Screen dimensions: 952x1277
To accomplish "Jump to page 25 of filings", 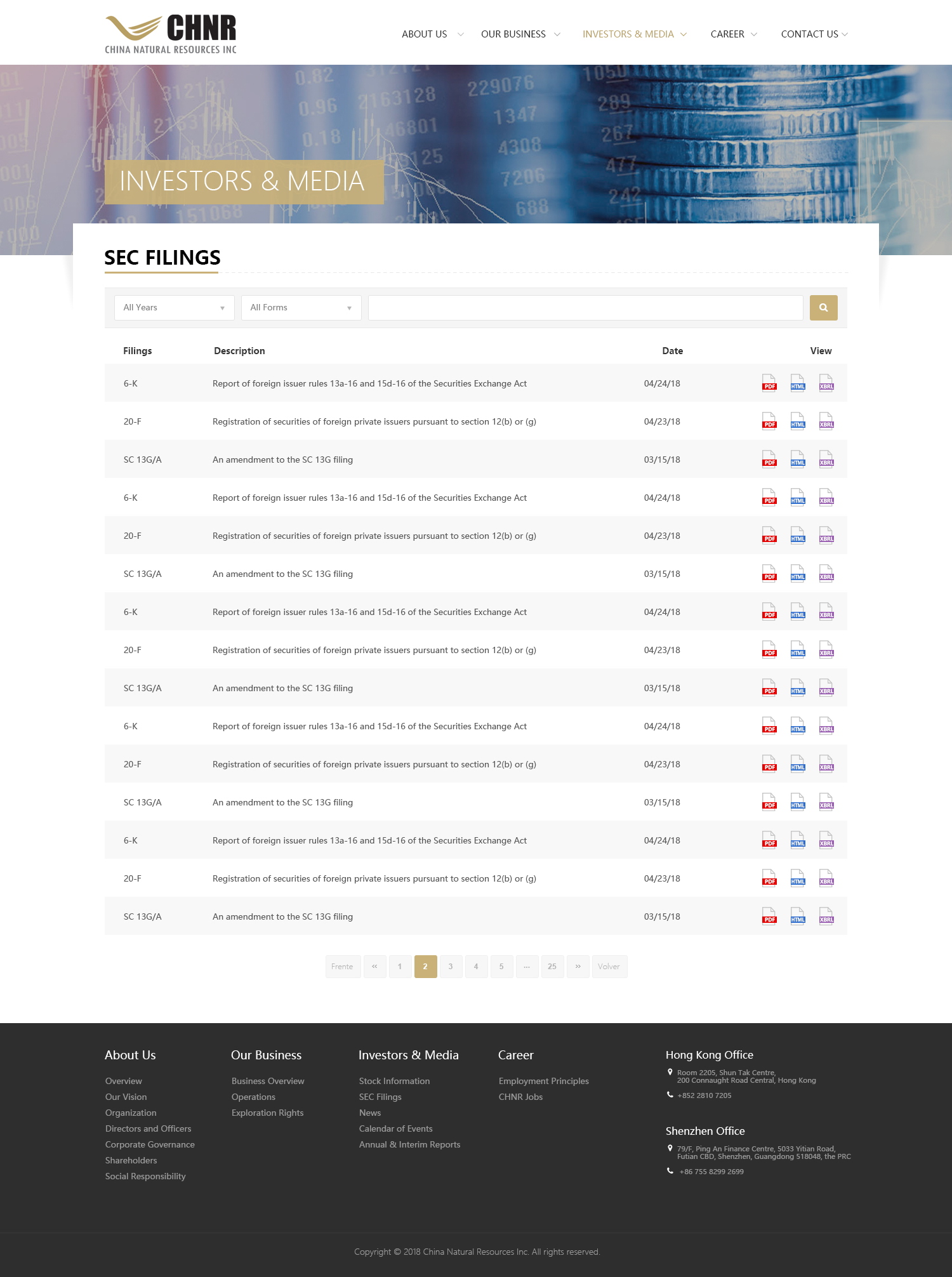I will (552, 967).
